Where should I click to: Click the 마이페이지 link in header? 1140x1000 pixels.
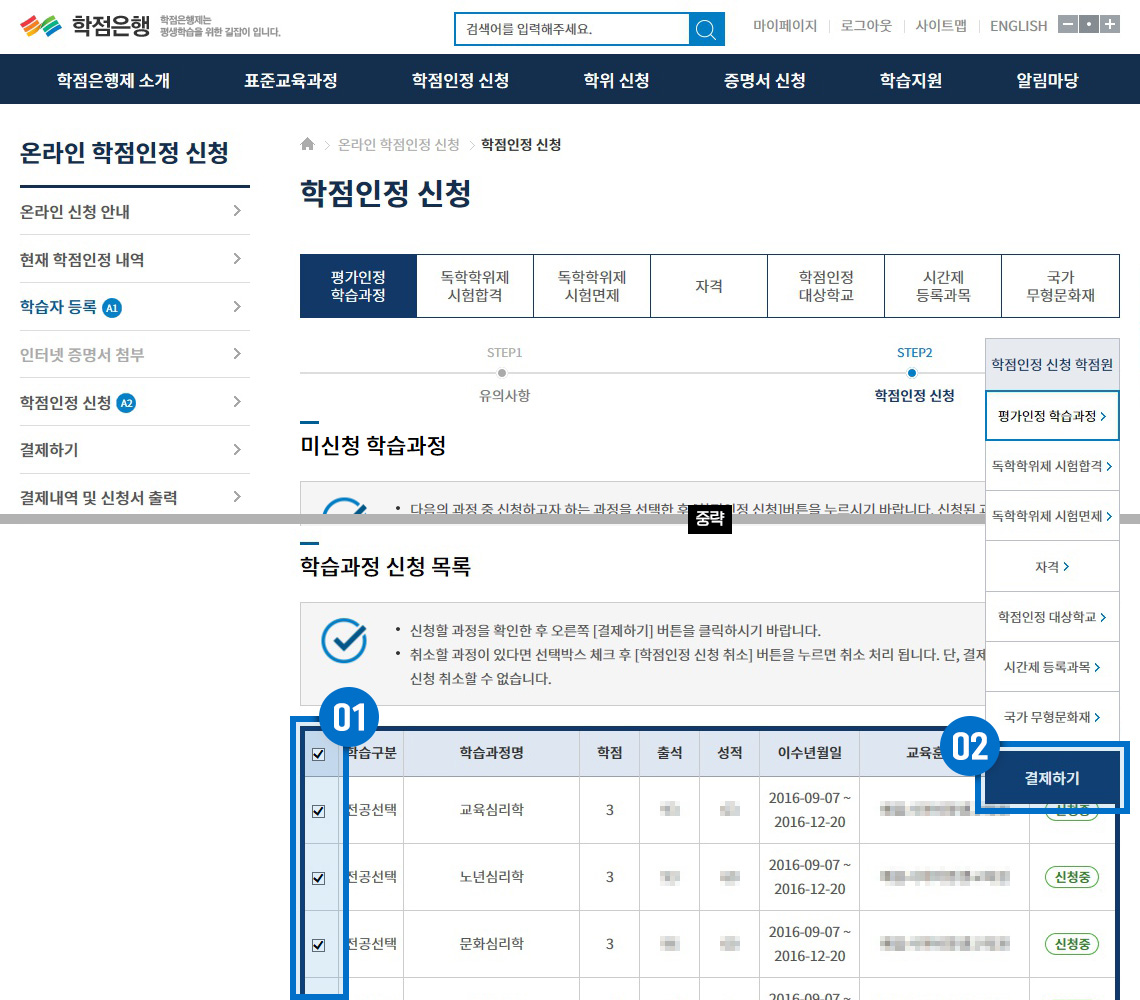(784, 26)
